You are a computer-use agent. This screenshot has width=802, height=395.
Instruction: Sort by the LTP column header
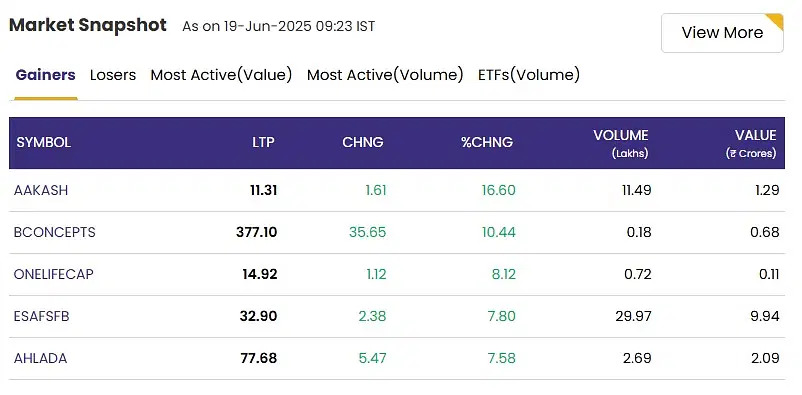[263, 142]
